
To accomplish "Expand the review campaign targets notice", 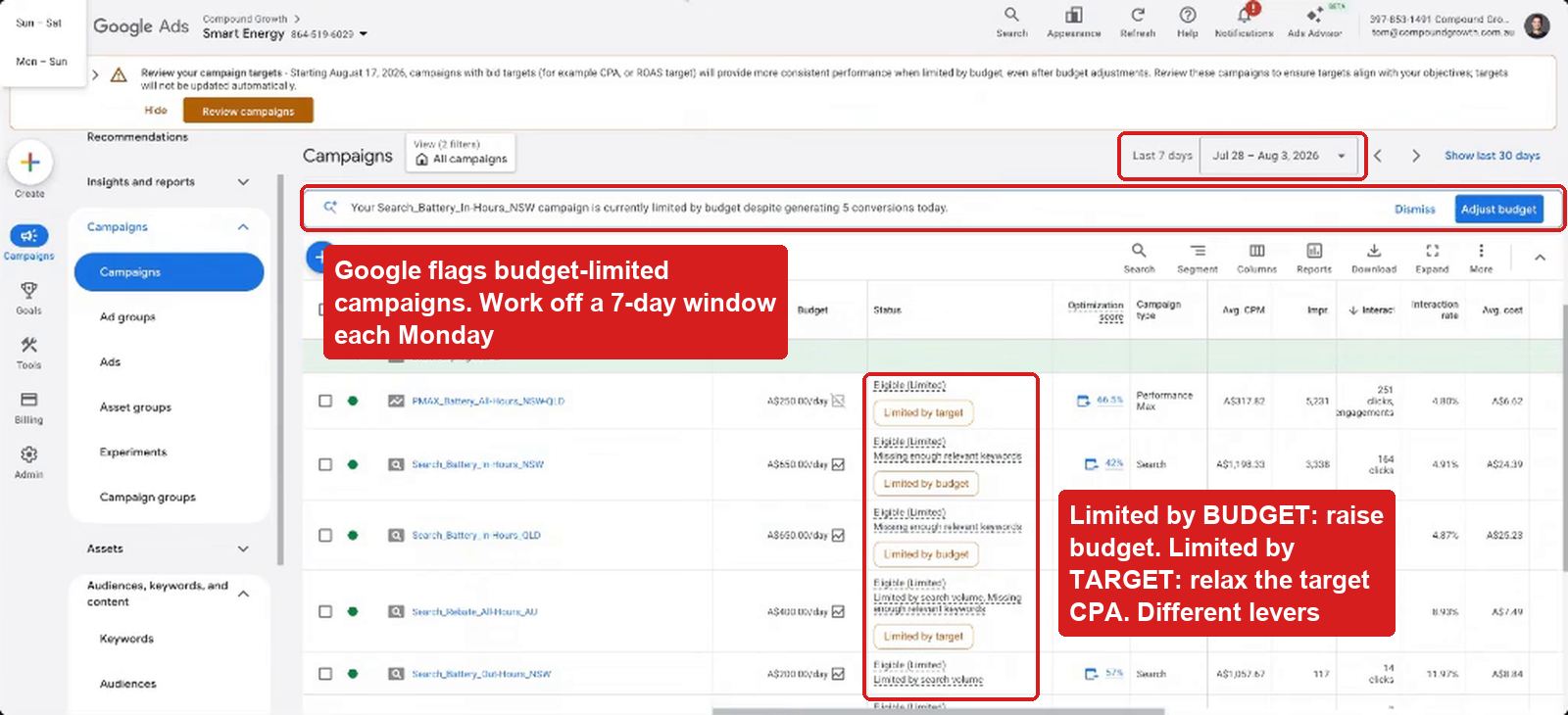I will pos(95,74).
